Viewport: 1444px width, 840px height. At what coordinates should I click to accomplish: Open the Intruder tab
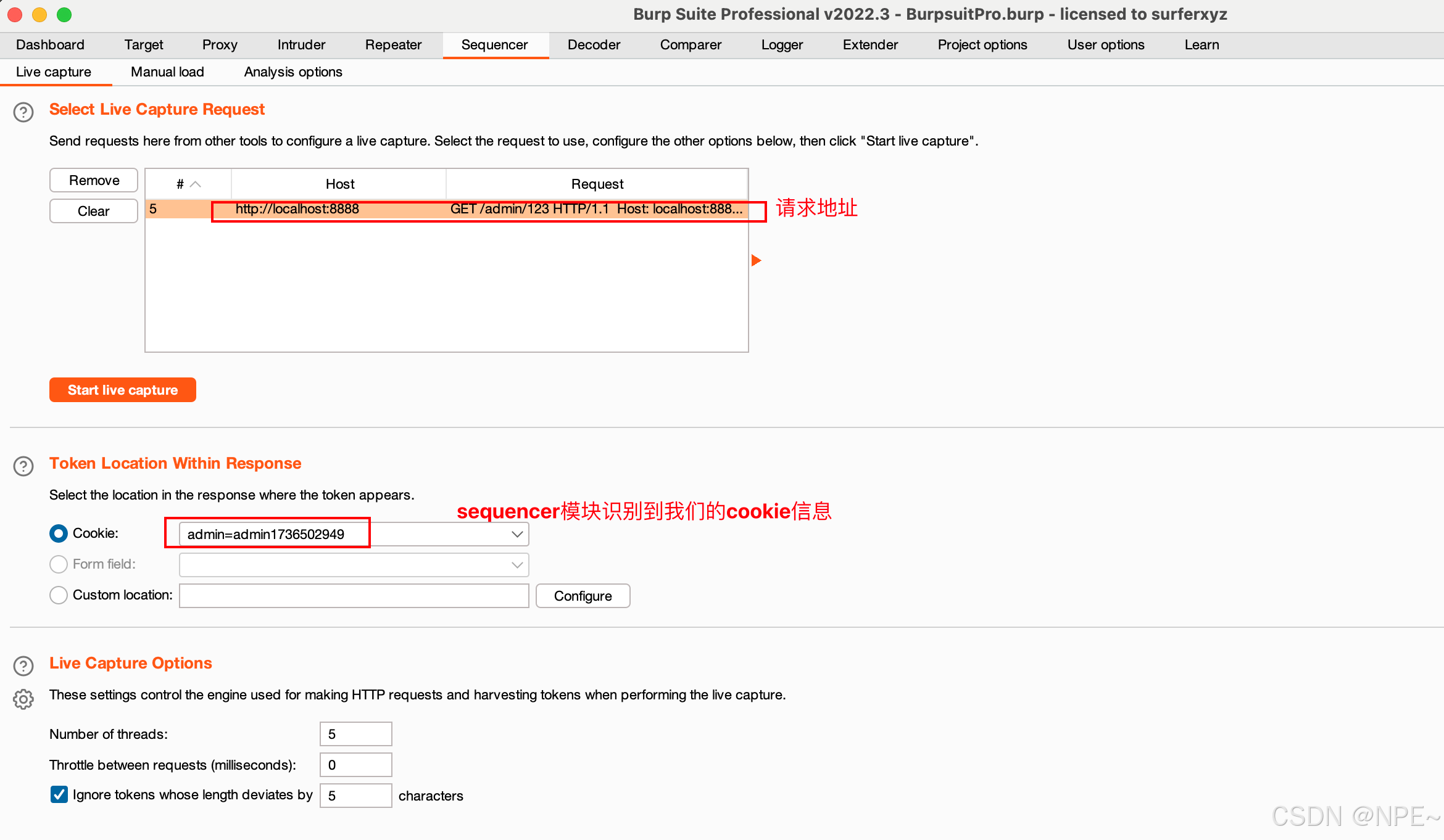301,45
